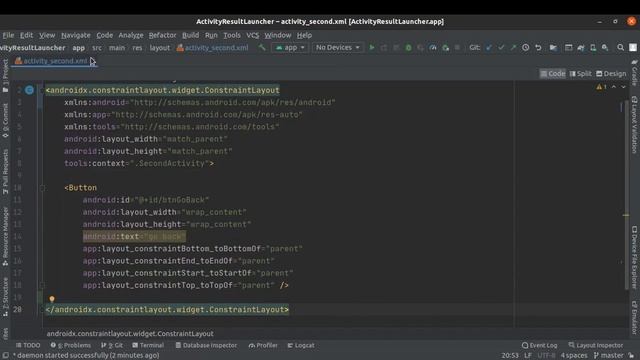
Task: Open the Logcat tool window button
Action: click(301, 345)
